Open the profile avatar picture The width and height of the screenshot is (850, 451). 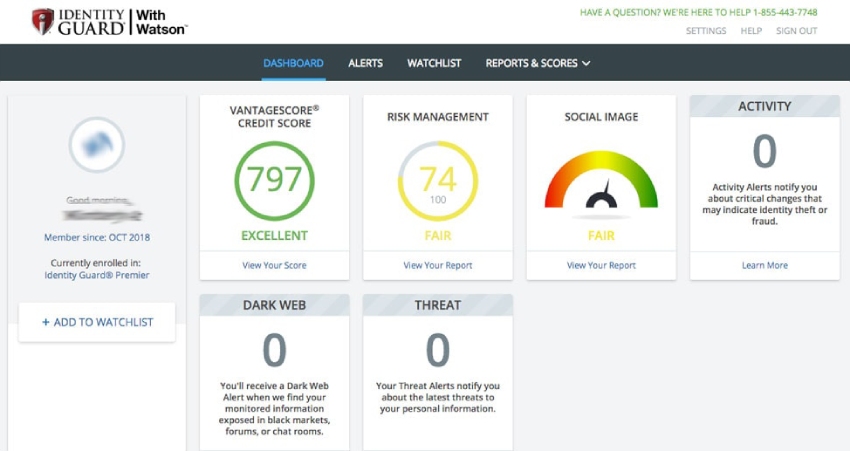(x=96, y=145)
